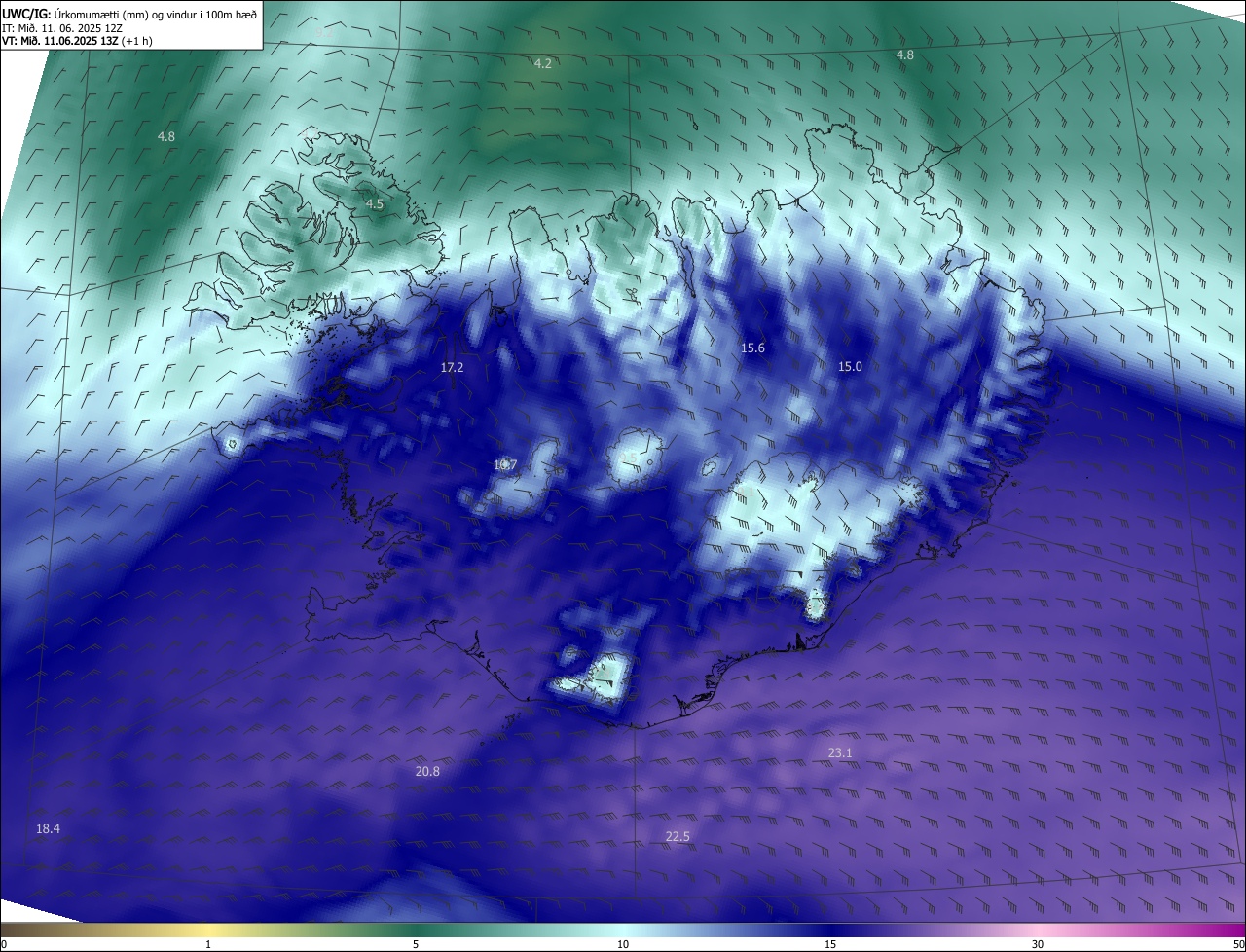
Task: Click the 20.8 value label south of Iceland
Action: 426,771
